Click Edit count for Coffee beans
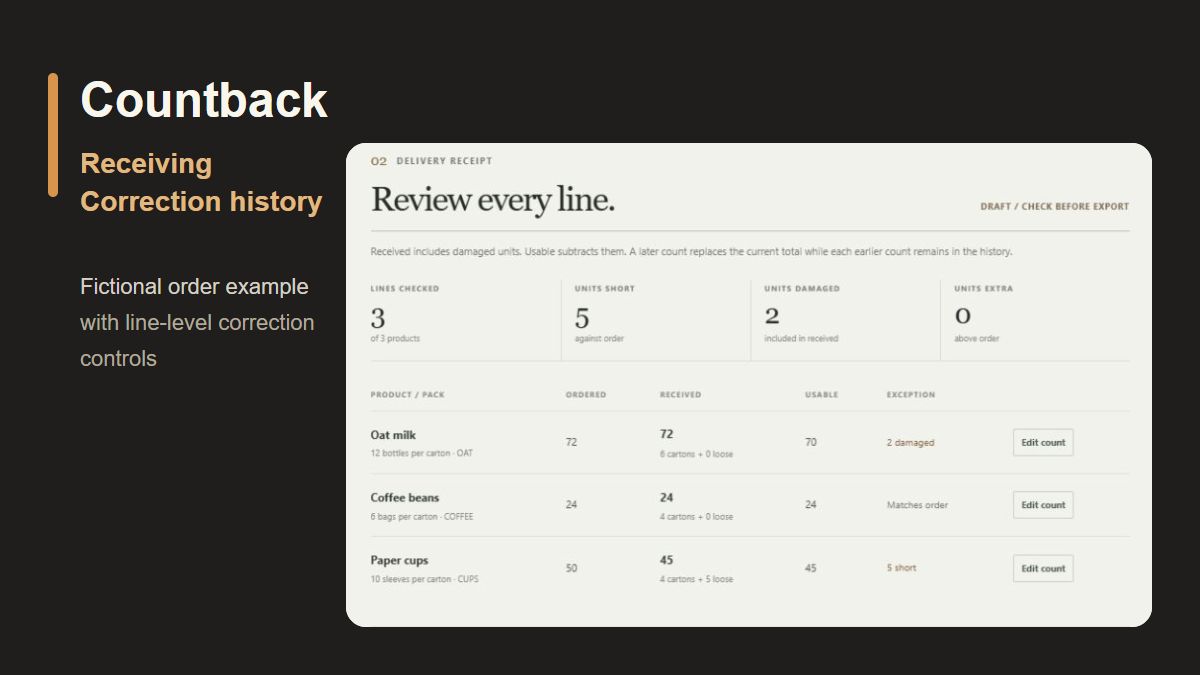 1043,505
